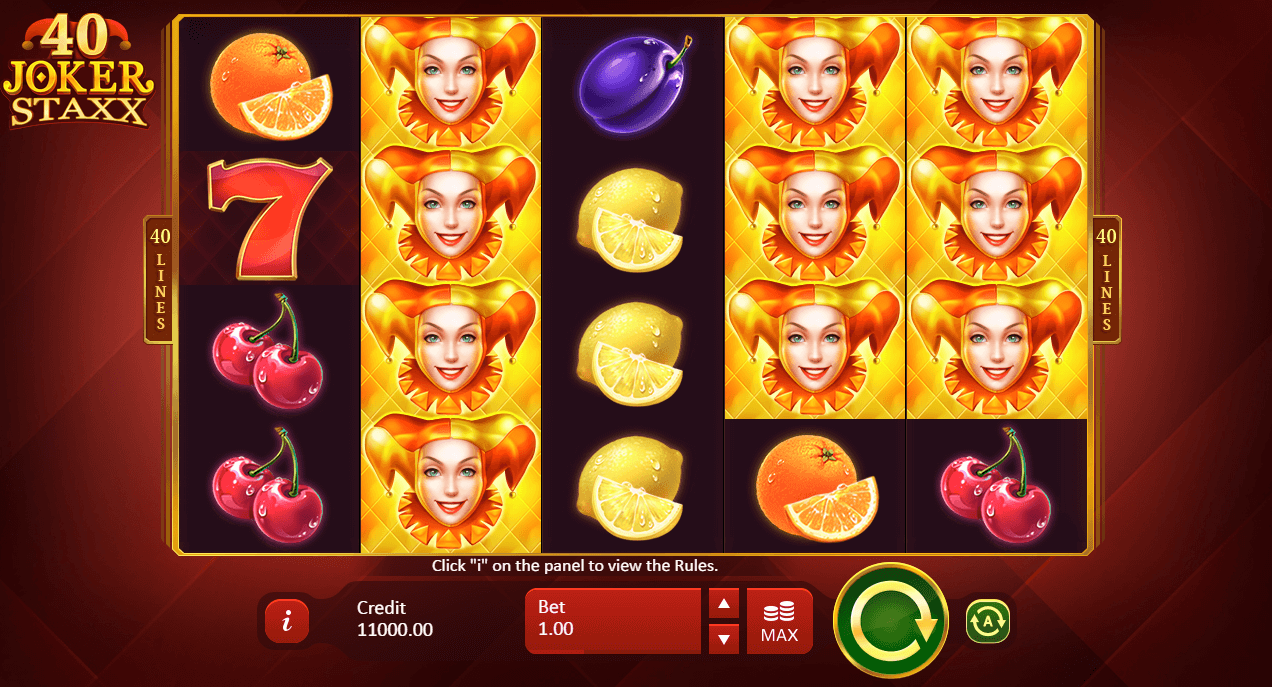Click the right 40 LINES tab

(x=1106, y=279)
